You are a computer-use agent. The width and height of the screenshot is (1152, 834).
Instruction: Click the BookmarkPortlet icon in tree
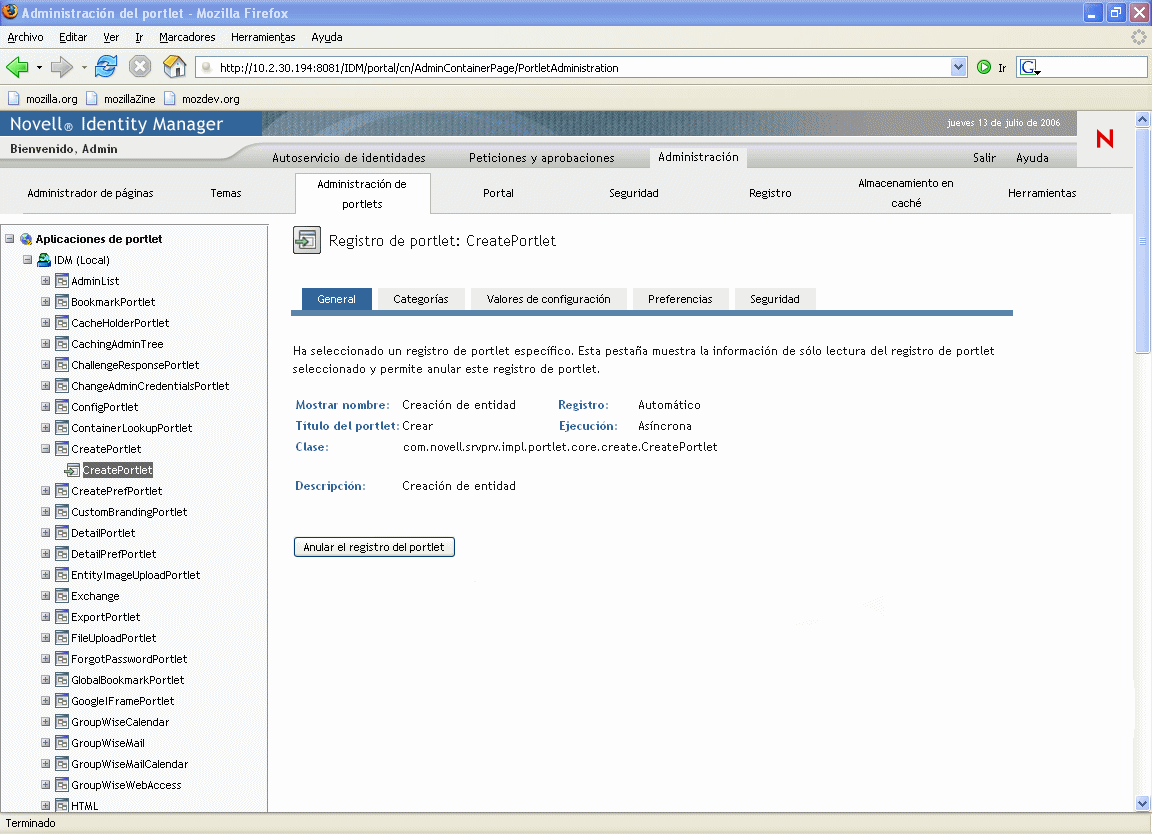62,302
